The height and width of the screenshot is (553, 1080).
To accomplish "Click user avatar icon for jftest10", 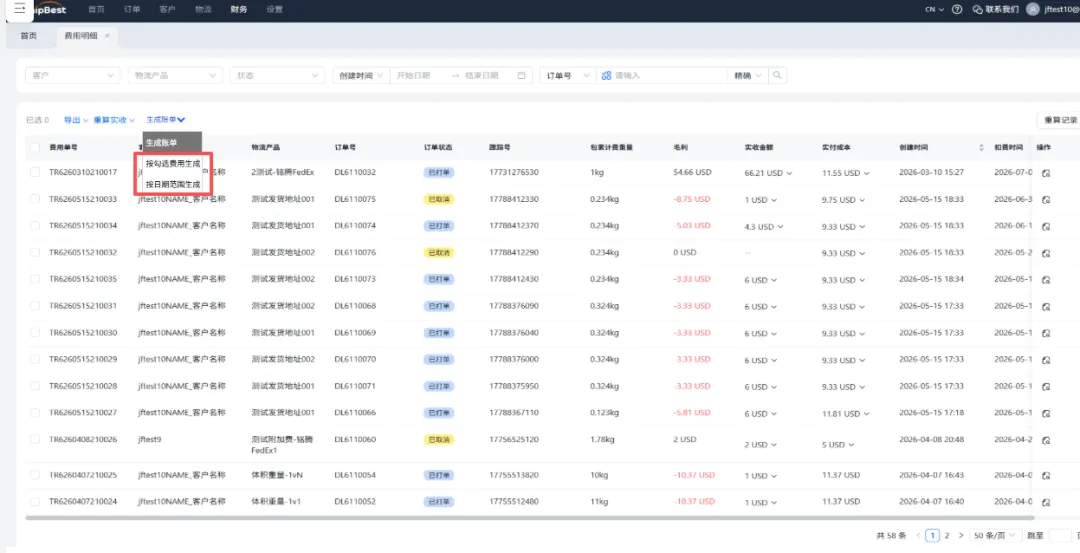I will click(1032, 10).
